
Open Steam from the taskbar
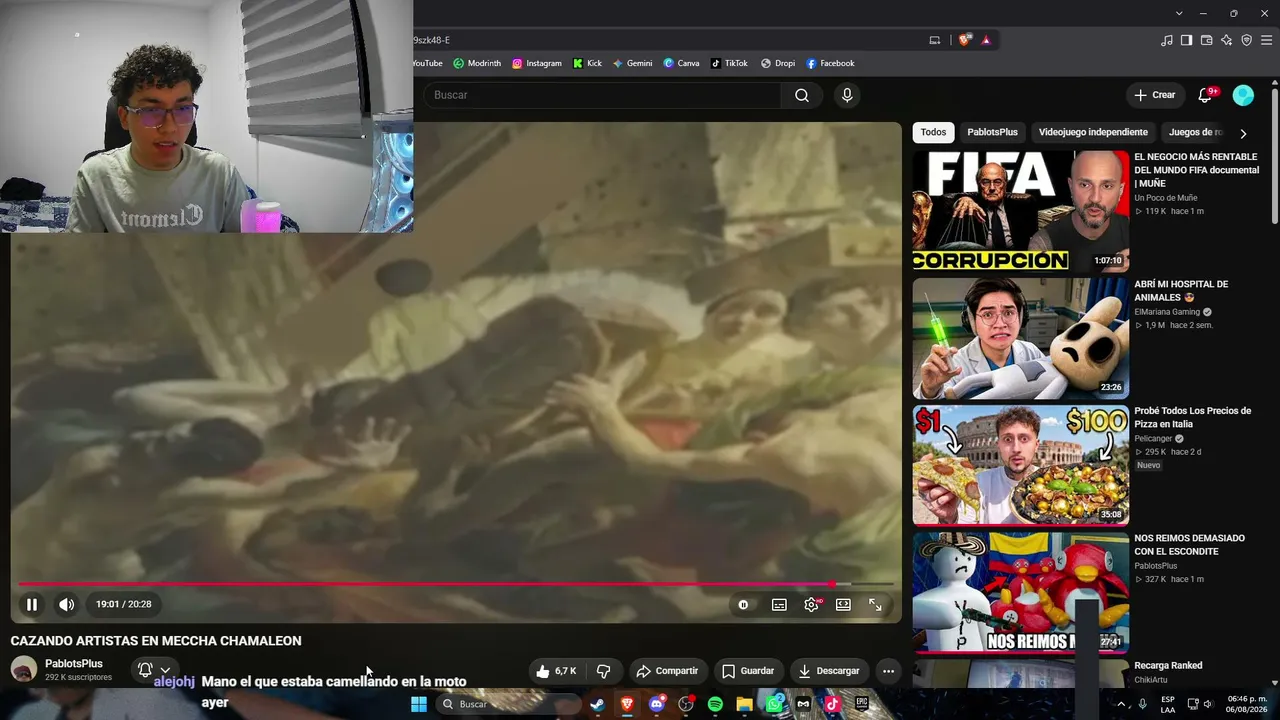(597, 704)
